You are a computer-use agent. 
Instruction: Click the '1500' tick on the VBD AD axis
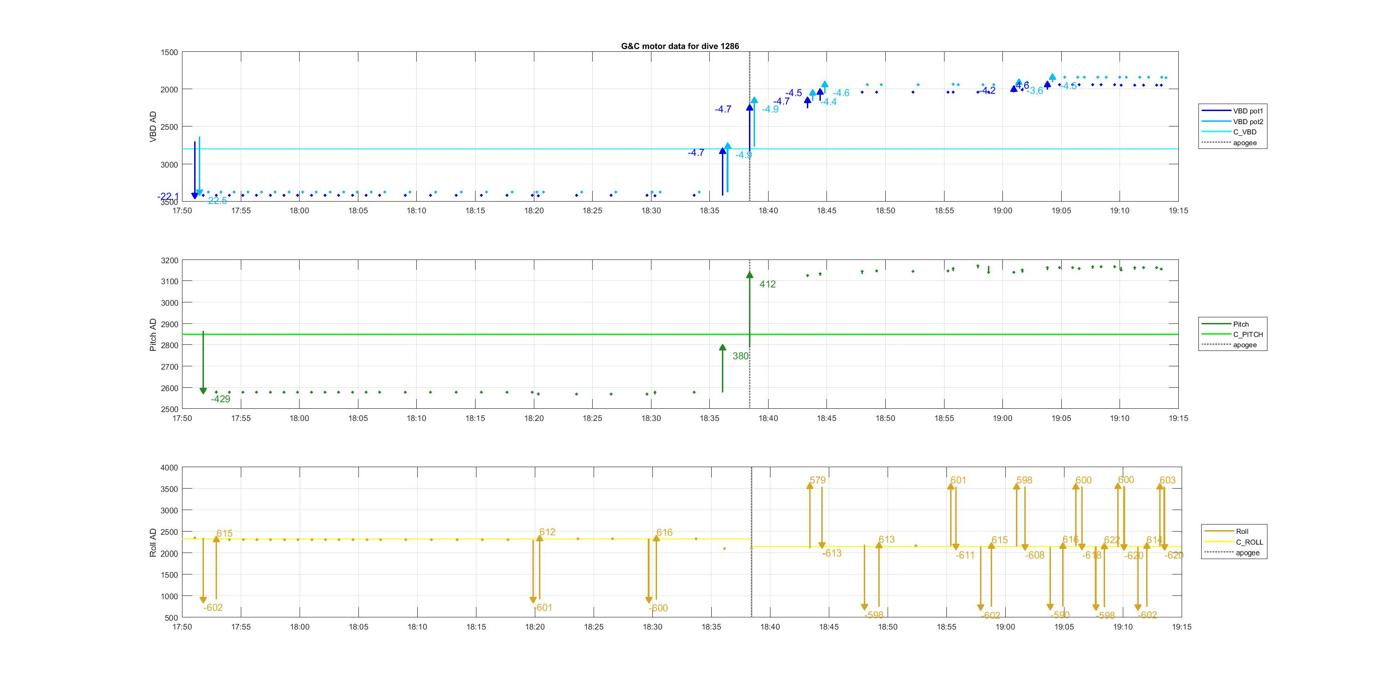[170, 52]
